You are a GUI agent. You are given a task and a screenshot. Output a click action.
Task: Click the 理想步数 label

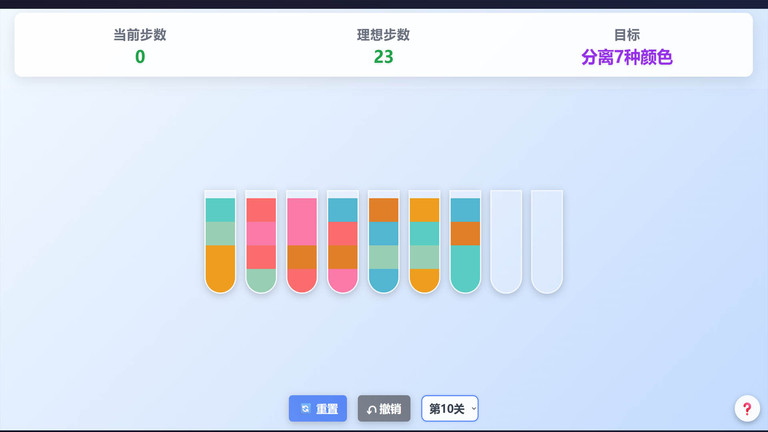click(x=384, y=35)
